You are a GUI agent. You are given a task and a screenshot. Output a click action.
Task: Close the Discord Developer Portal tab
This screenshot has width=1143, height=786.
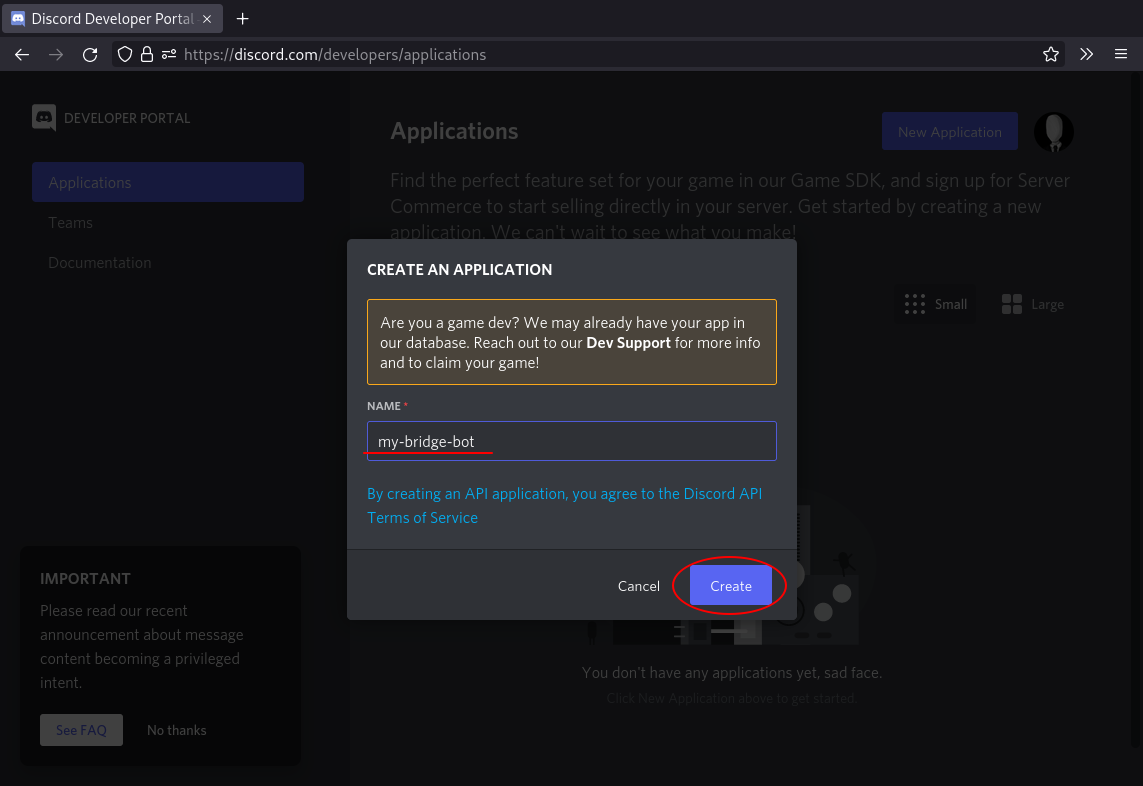(x=207, y=19)
